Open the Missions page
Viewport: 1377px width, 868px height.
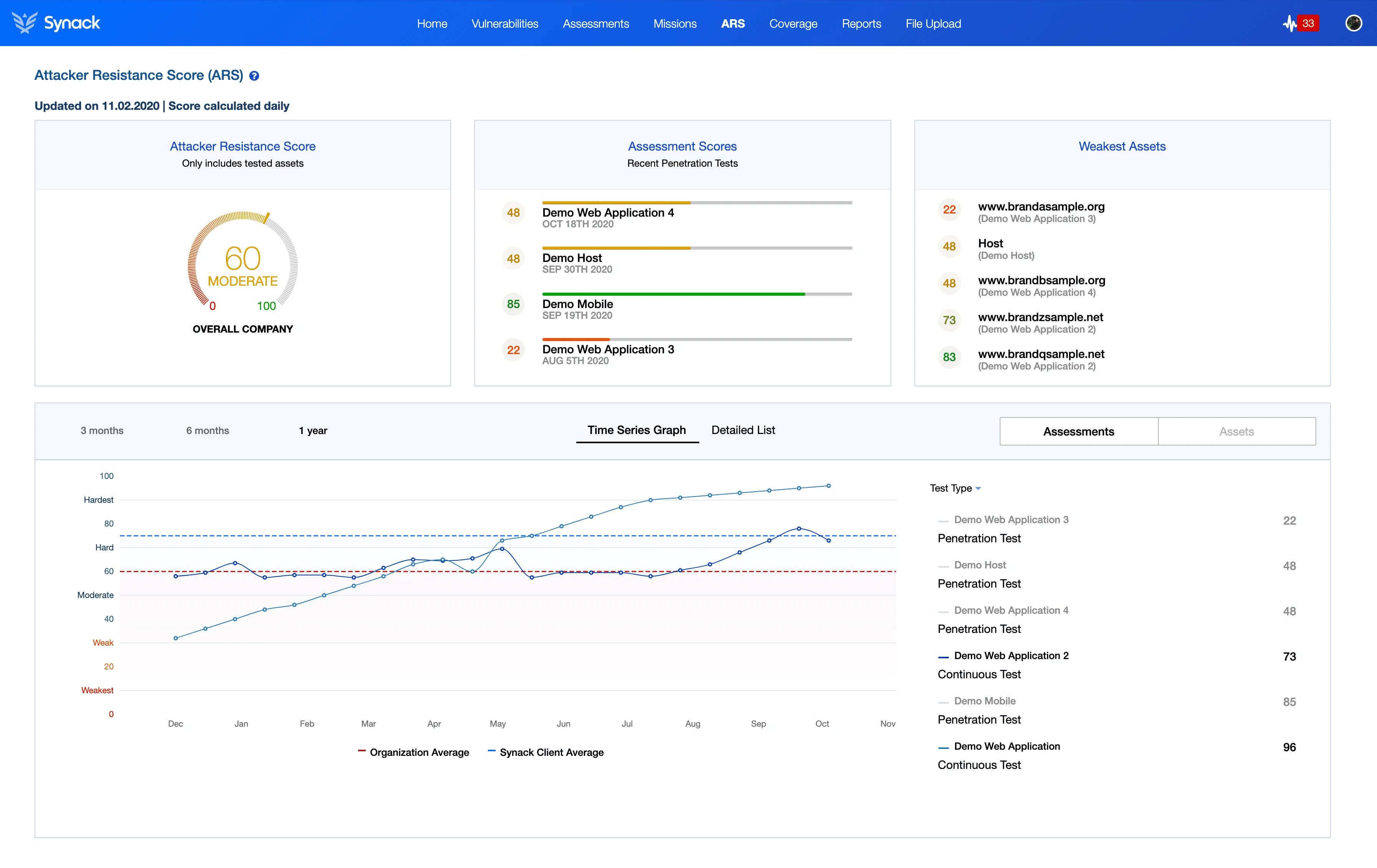pos(675,23)
